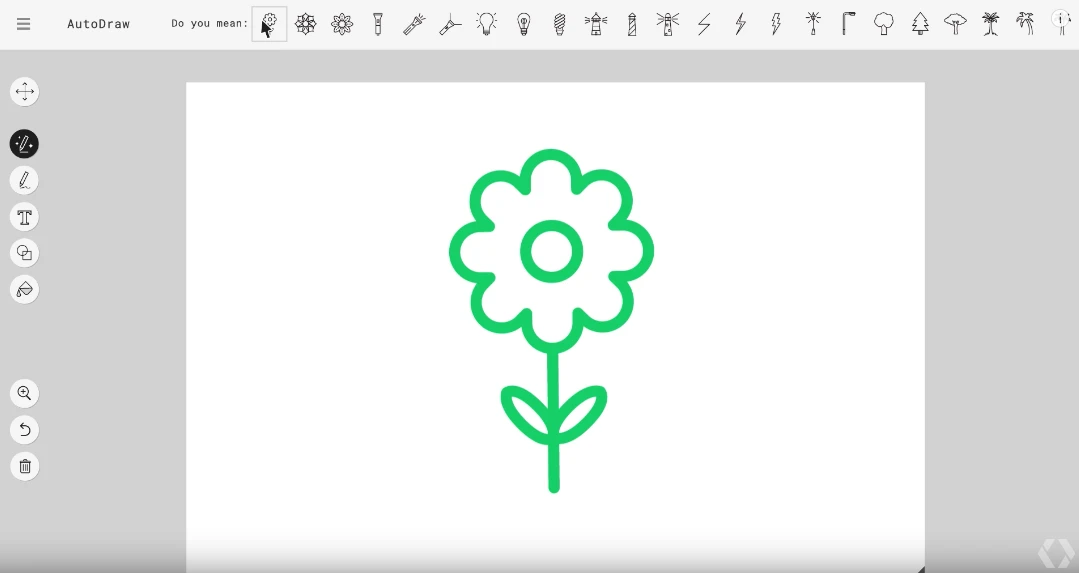Pick the light bulb with rays suggestion
Screen dimensions: 1079x573
coord(487,24)
